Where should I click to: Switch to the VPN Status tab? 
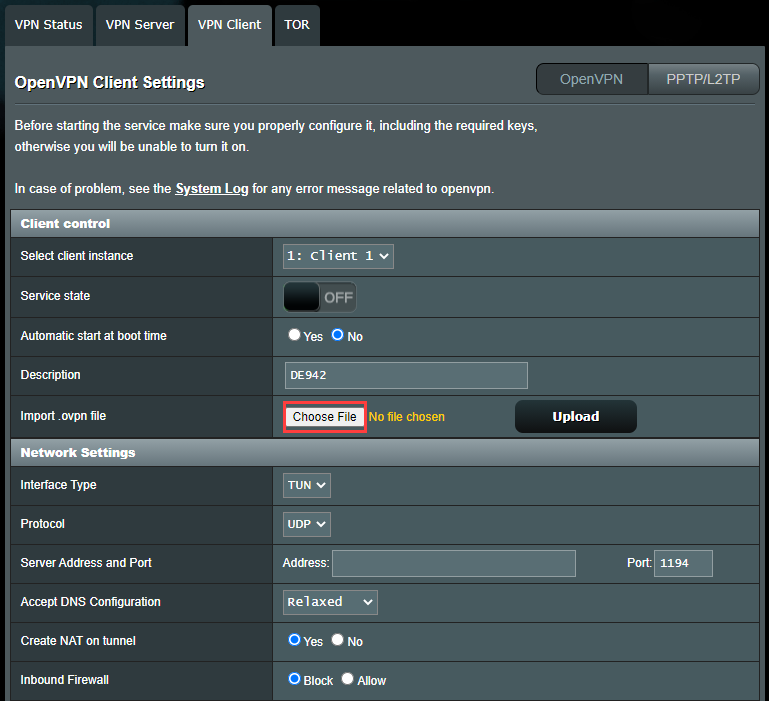coord(46,25)
